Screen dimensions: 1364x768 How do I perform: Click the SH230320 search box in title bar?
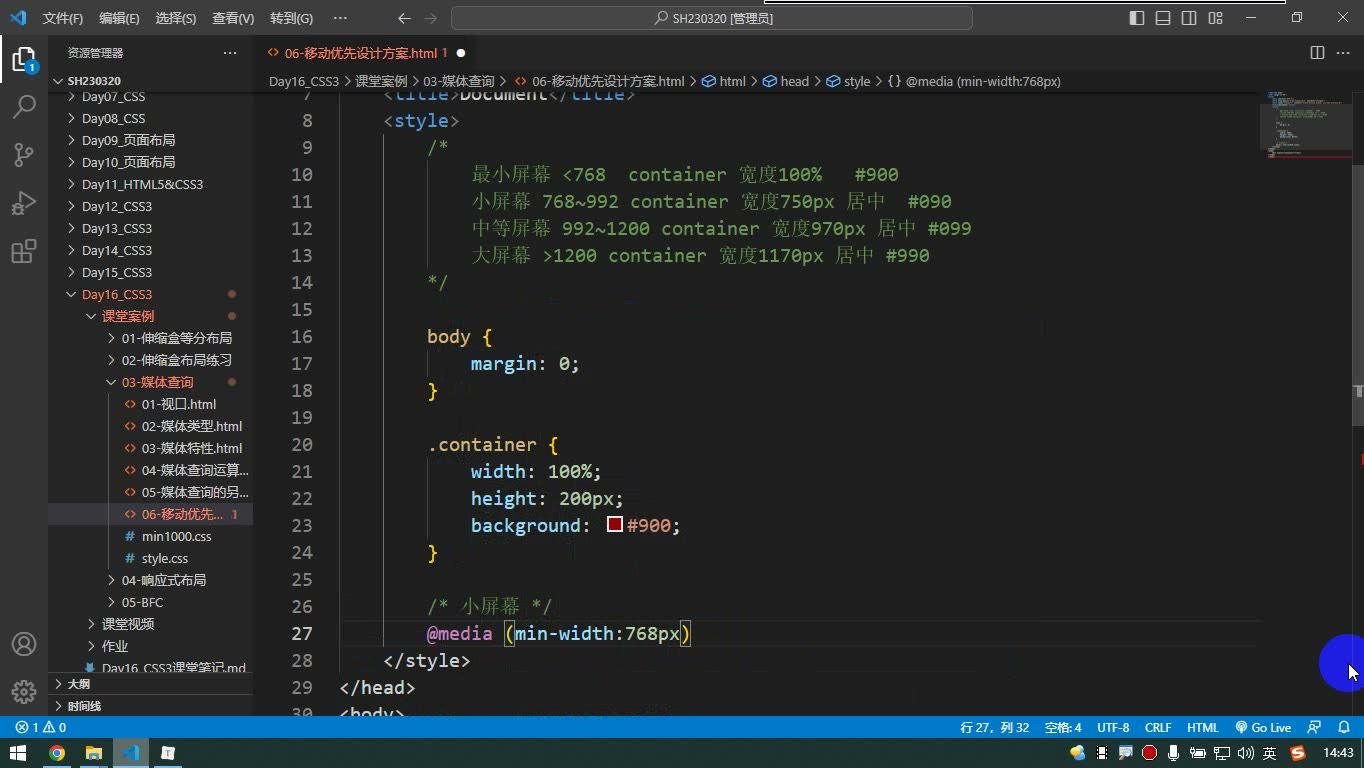[x=712, y=18]
